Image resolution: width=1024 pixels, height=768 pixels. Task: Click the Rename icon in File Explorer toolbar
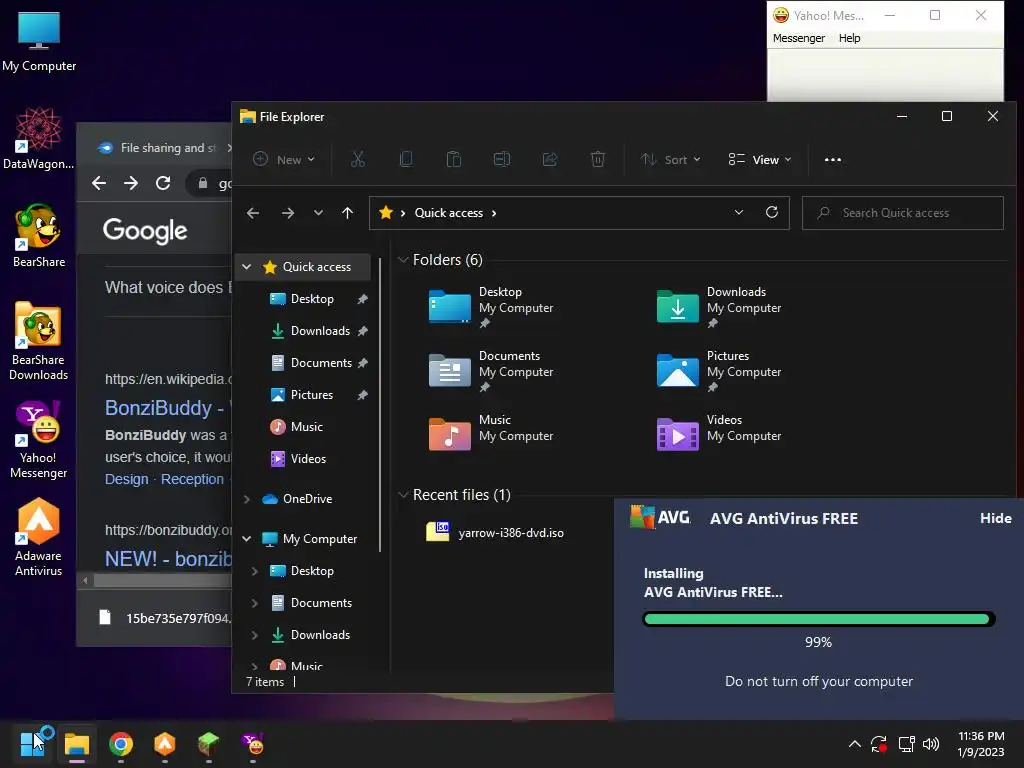click(502, 159)
